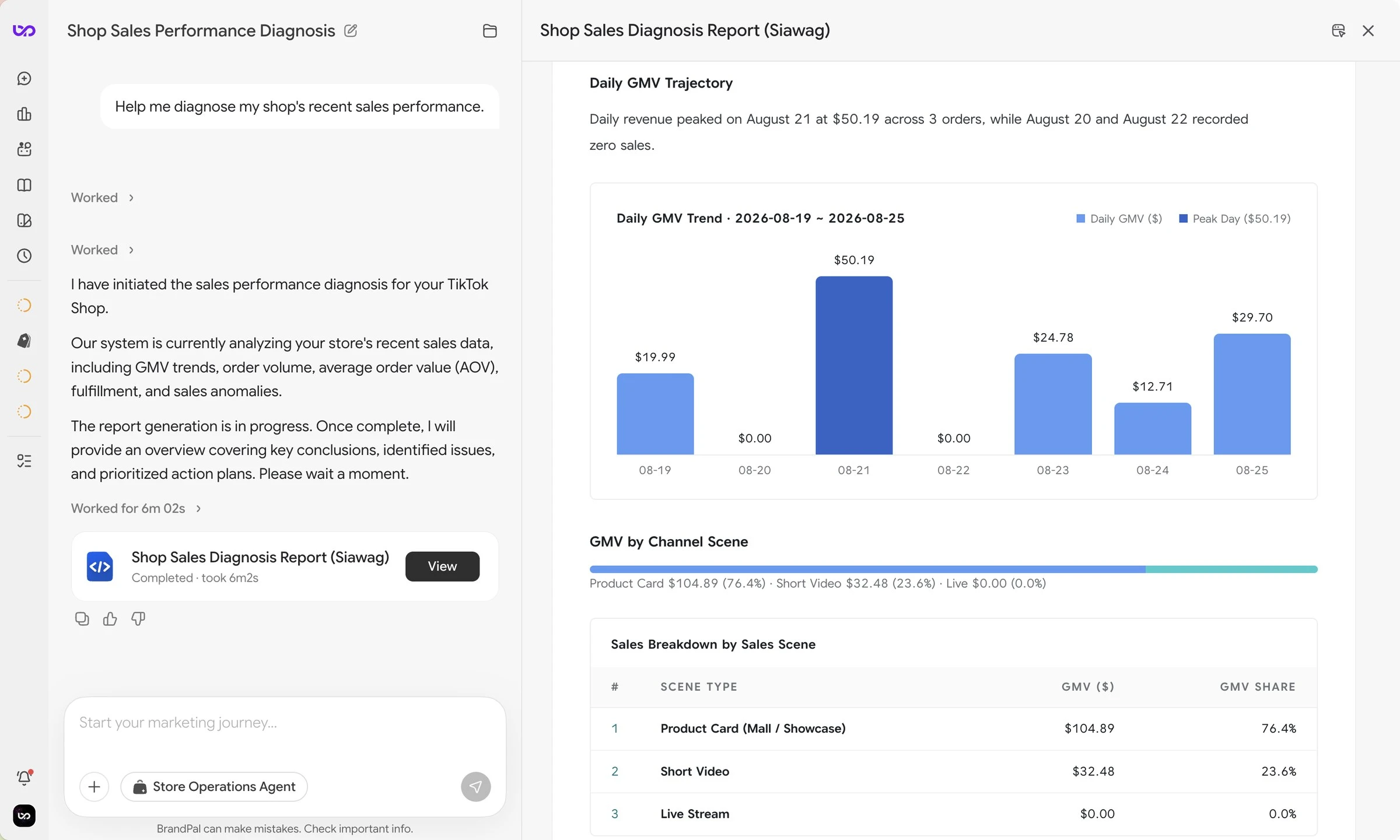
Task: Toggle the Peak Day ($50.19) legend item
Action: pyautogui.click(x=1235, y=219)
